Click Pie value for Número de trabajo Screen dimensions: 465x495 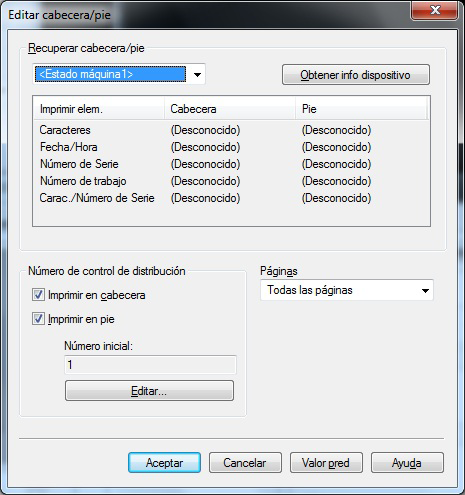(x=336, y=181)
